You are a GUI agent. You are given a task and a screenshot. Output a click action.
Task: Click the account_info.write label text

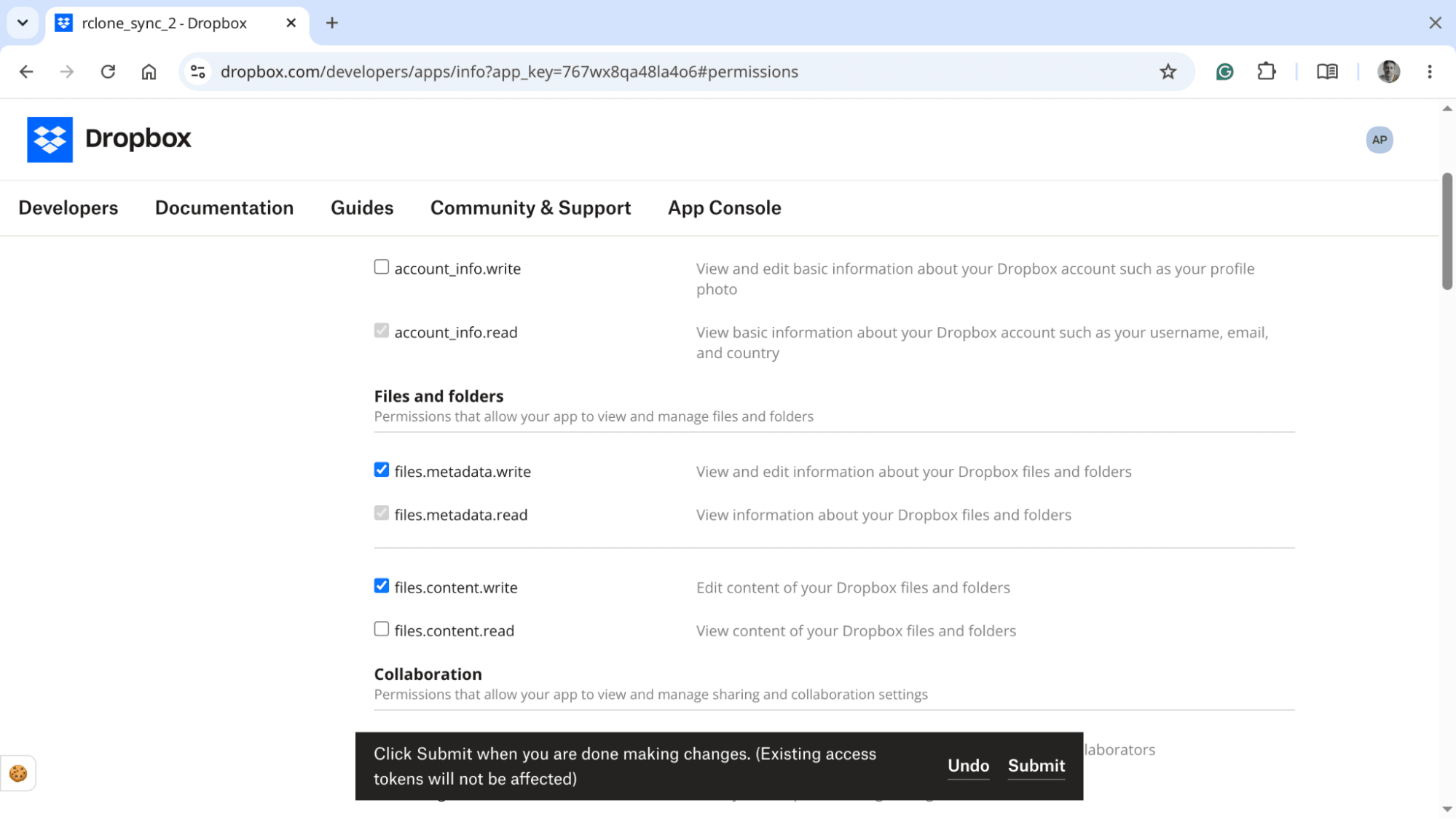(x=457, y=269)
